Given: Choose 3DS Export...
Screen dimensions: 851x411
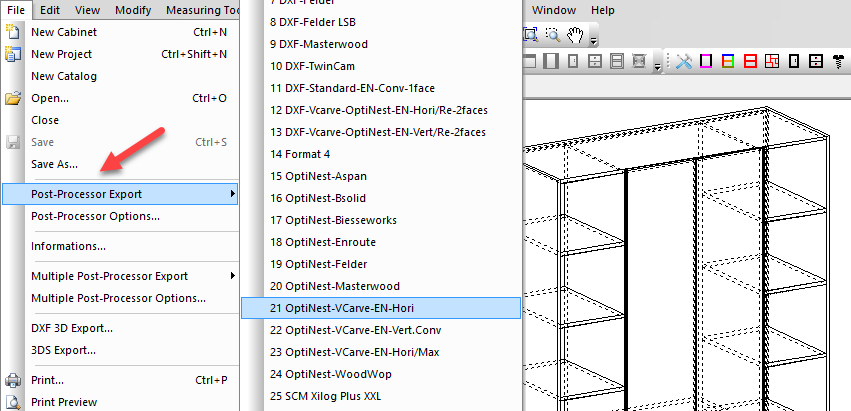Looking at the screenshot, I should (x=120, y=350).
